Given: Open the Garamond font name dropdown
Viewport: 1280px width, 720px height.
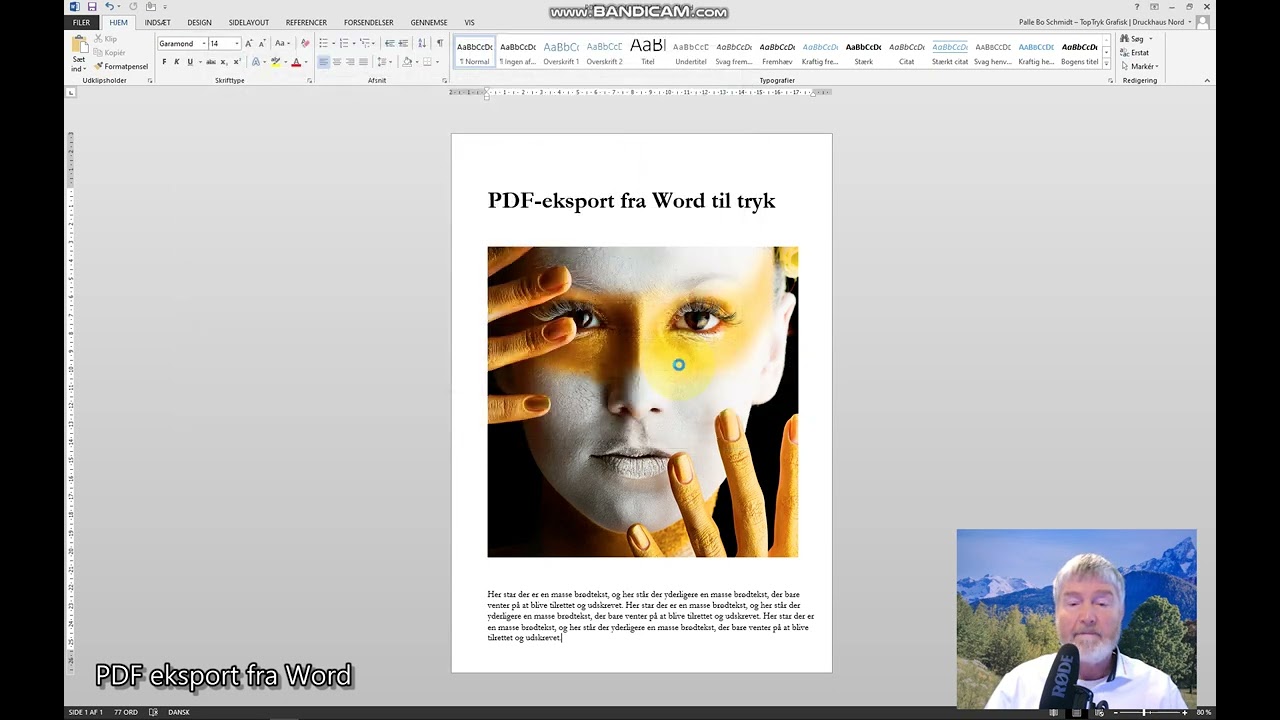Looking at the screenshot, I should point(203,44).
